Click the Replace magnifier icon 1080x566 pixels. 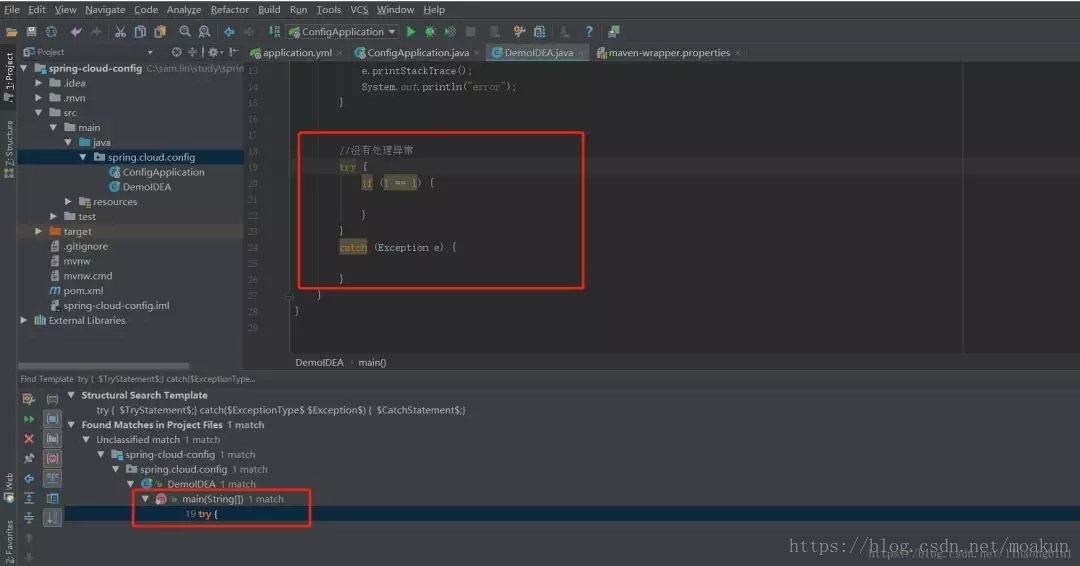(205, 32)
